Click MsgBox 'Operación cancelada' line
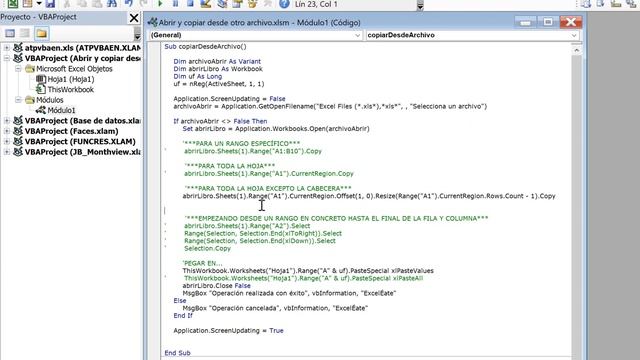Viewport: 640px width, 360px height. pos(275,308)
